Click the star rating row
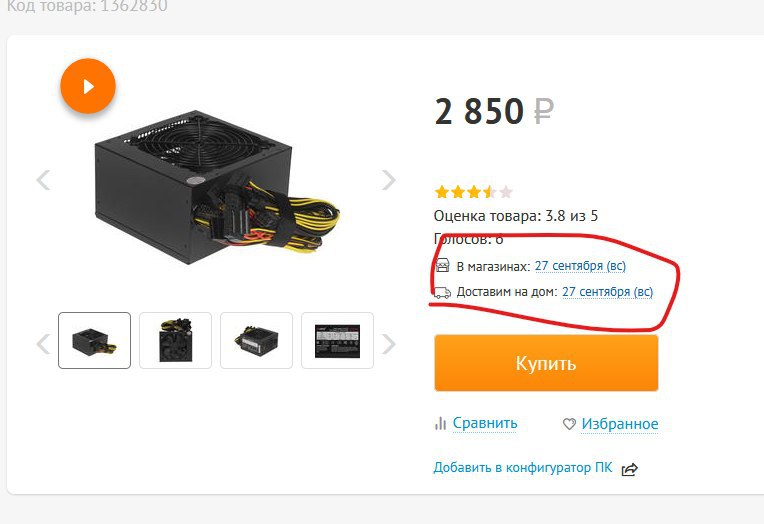This screenshot has height=524, width=764. pyautogui.click(x=474, y=192)
